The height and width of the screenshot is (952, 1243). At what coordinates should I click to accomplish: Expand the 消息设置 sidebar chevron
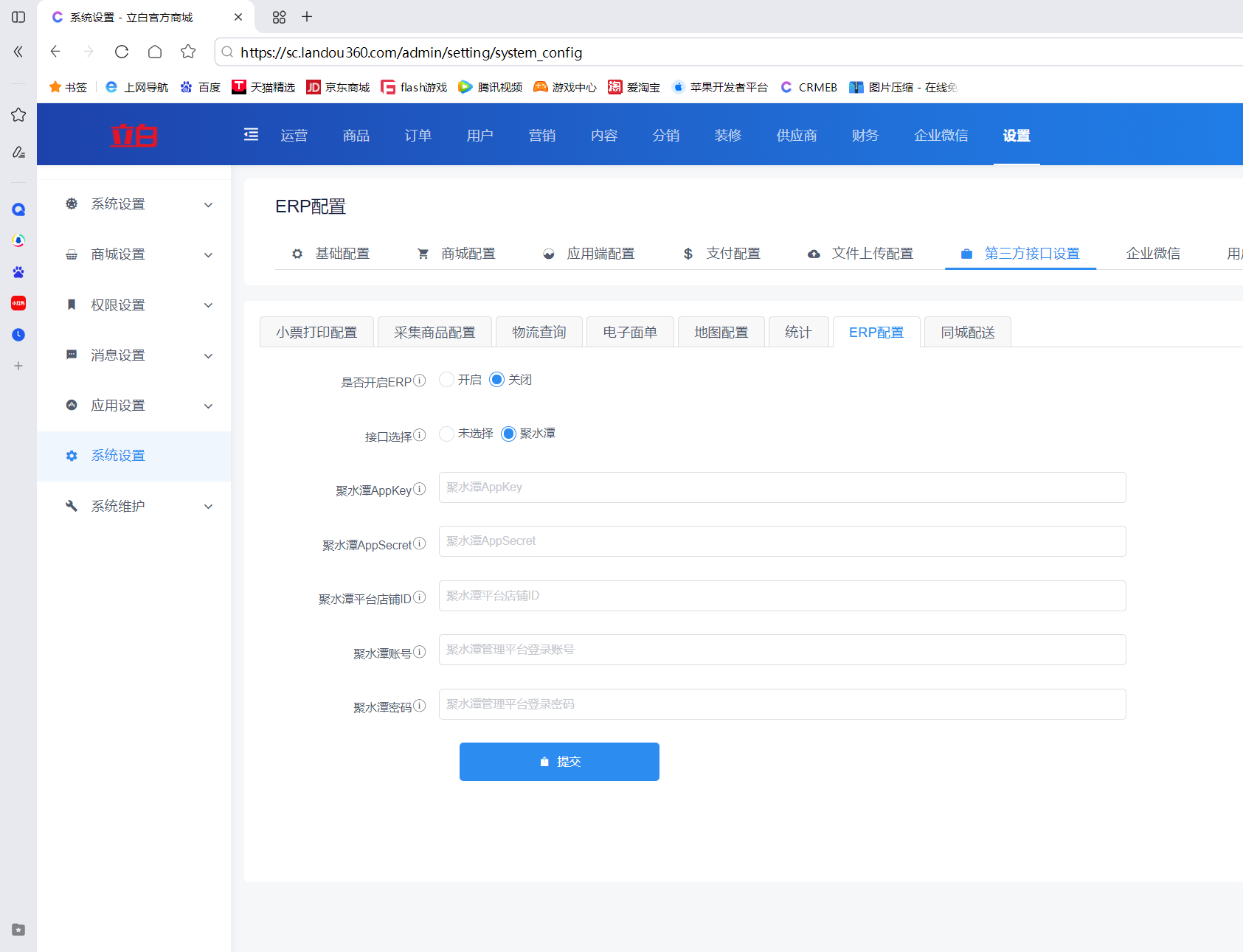(x=209, y=356)
